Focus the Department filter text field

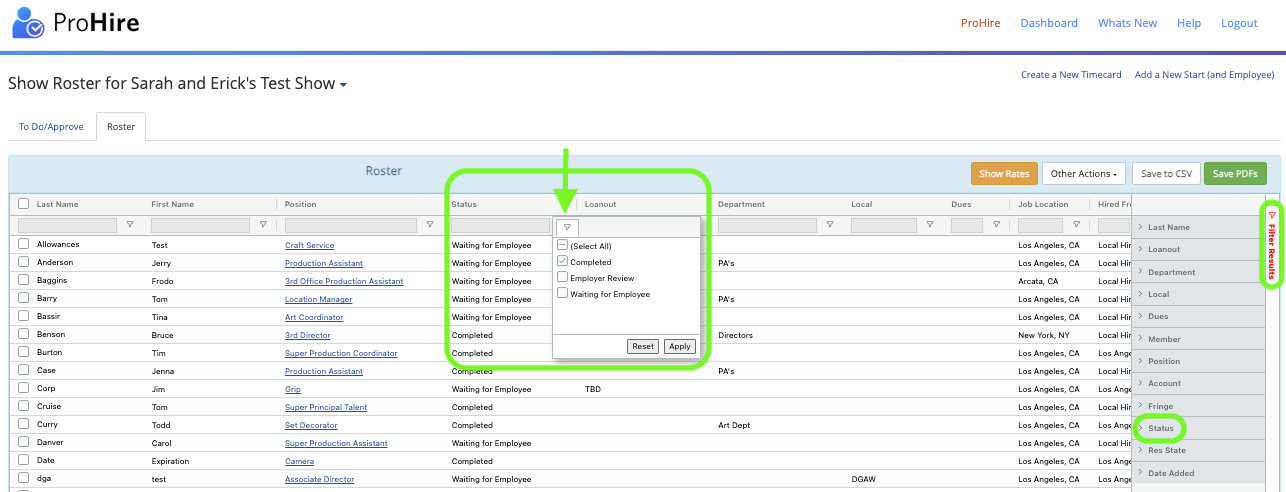click(x=768, y=226)
